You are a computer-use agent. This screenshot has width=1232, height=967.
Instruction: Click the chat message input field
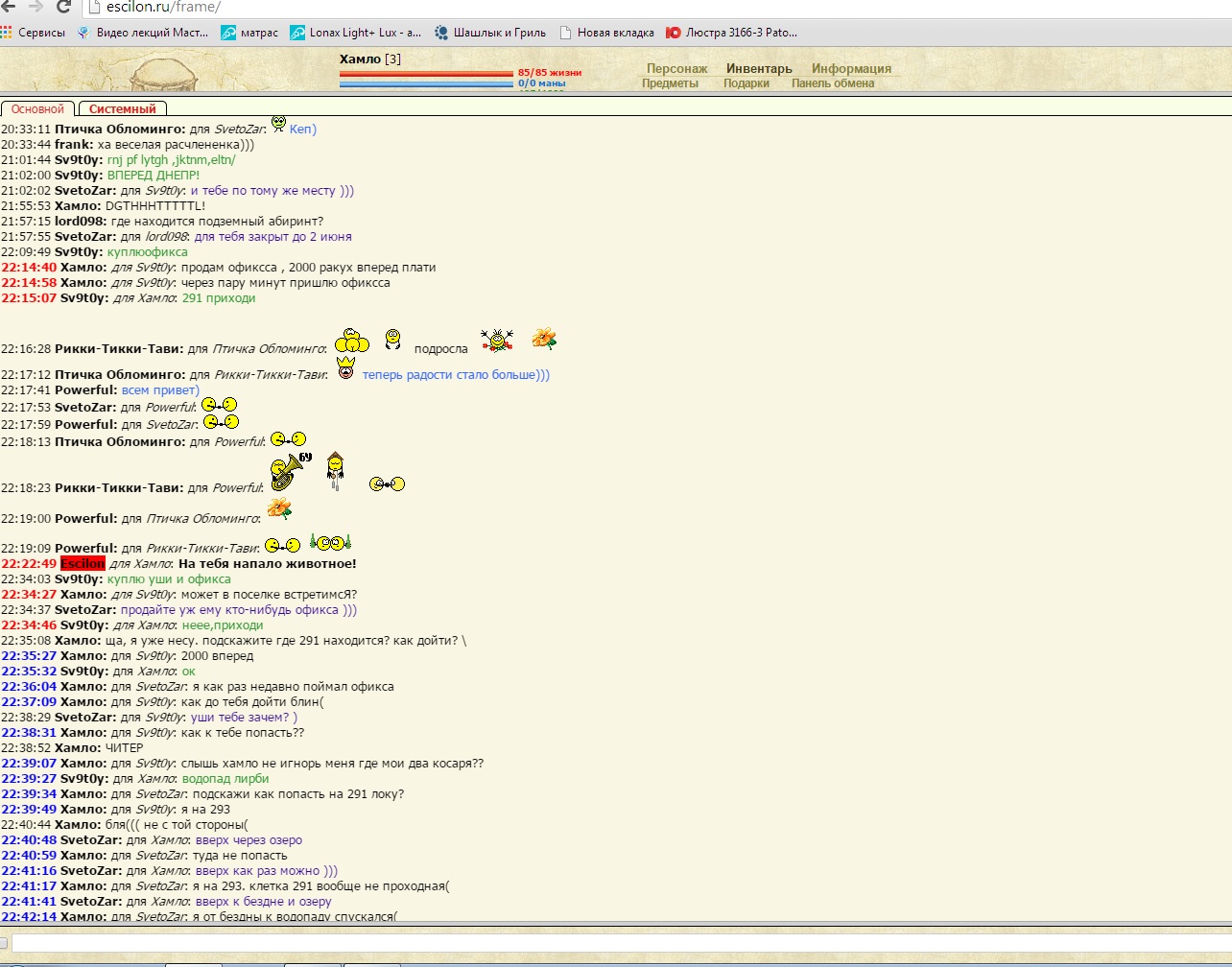click(x=621, y=944)
